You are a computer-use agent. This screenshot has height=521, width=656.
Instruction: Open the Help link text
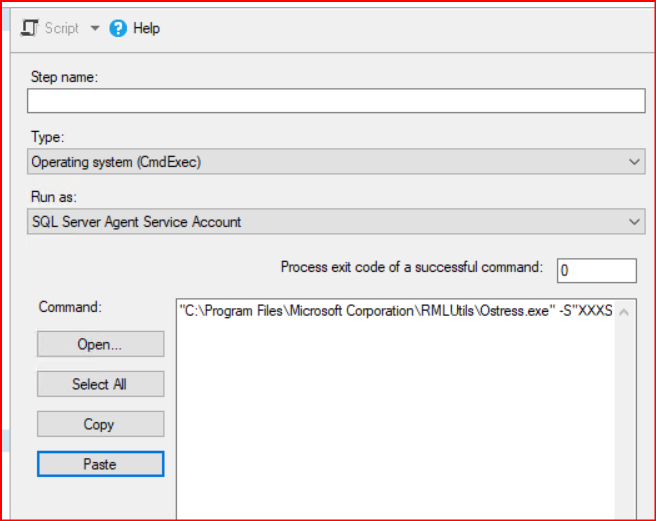click(x=146, y=28)
